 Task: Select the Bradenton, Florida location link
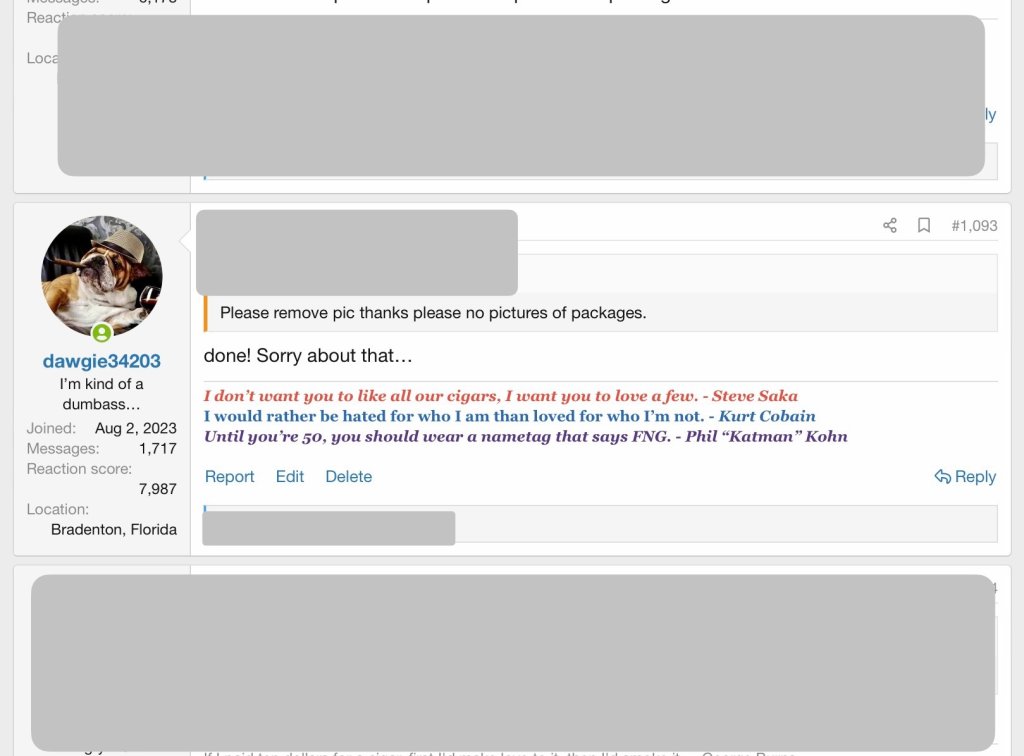[x=114, y=530]
